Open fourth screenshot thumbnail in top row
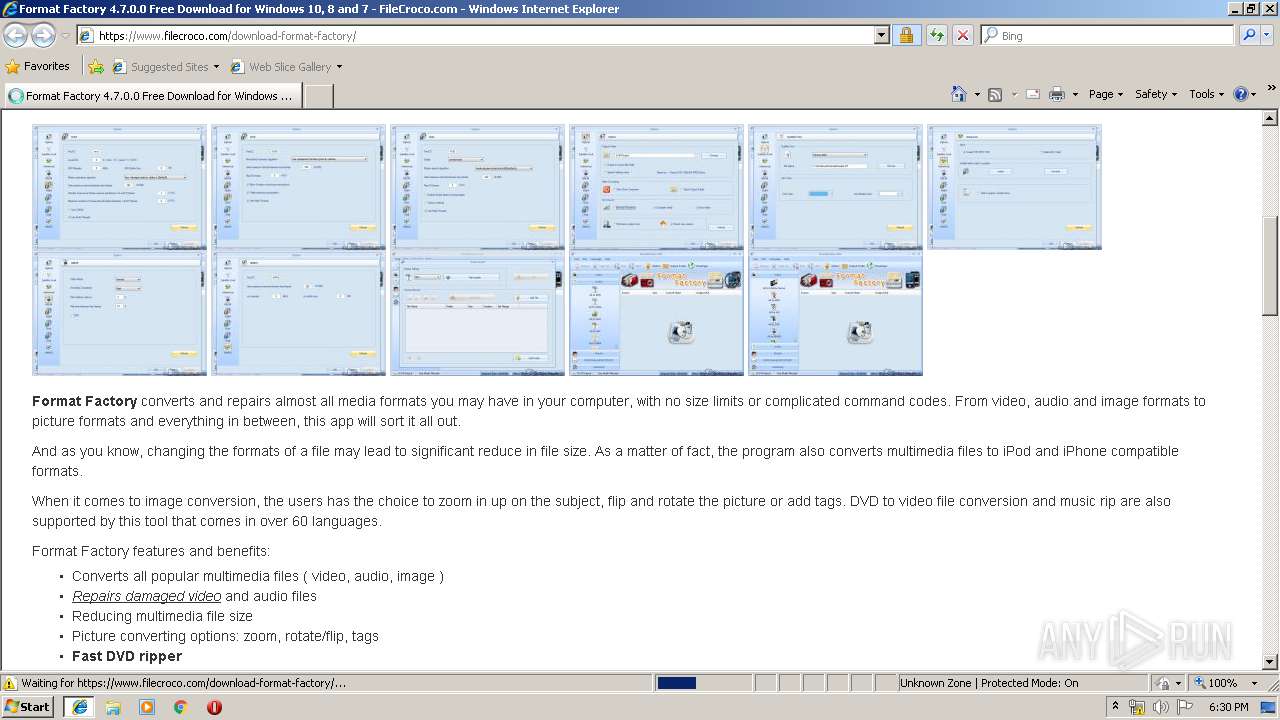The height and width of the screenshot is (720, 1280). 657,187
